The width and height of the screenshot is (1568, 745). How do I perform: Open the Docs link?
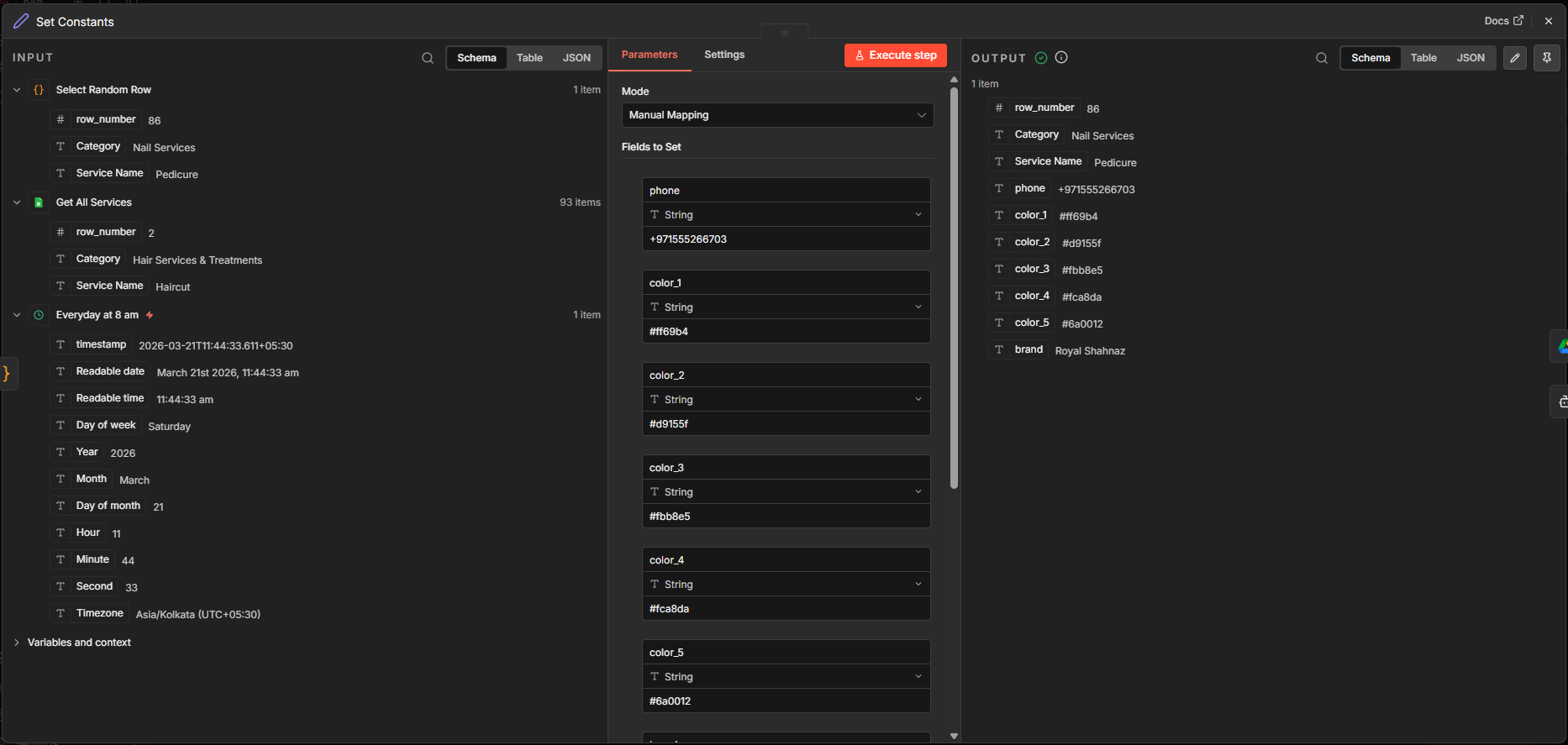coord(1502,21)
